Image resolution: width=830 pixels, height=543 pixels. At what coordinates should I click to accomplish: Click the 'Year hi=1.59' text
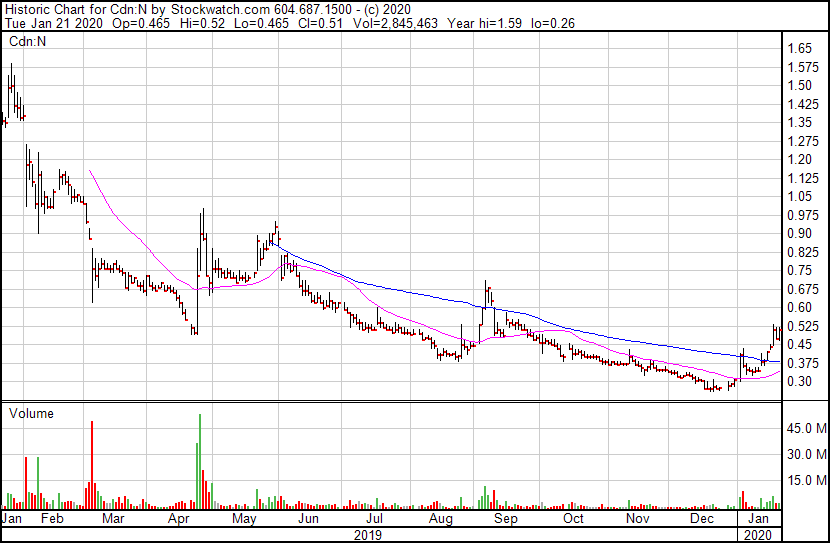point(484,23)
